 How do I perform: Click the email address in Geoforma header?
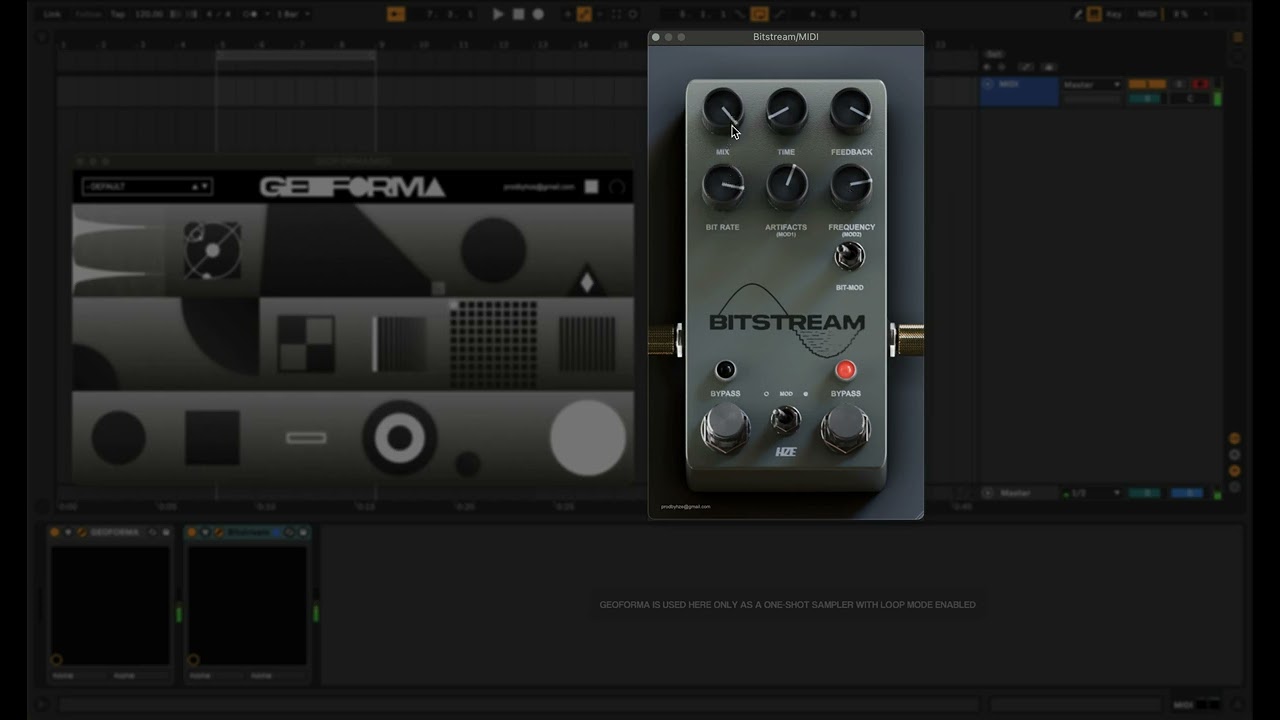coord(539,187)
